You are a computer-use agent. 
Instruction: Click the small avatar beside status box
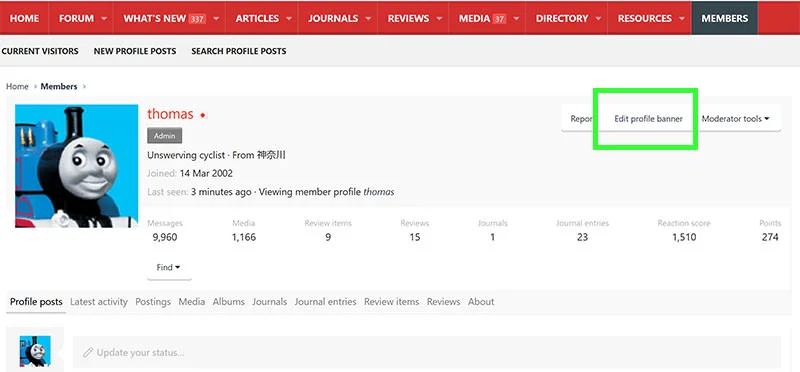[35, 351]
